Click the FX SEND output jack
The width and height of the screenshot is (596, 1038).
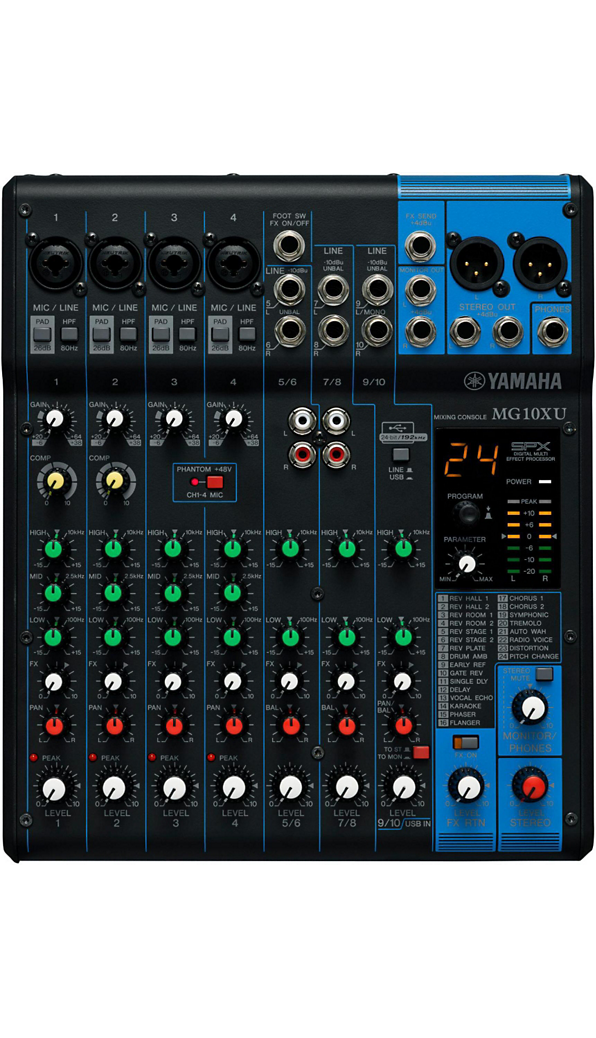(x=421, y=248)
